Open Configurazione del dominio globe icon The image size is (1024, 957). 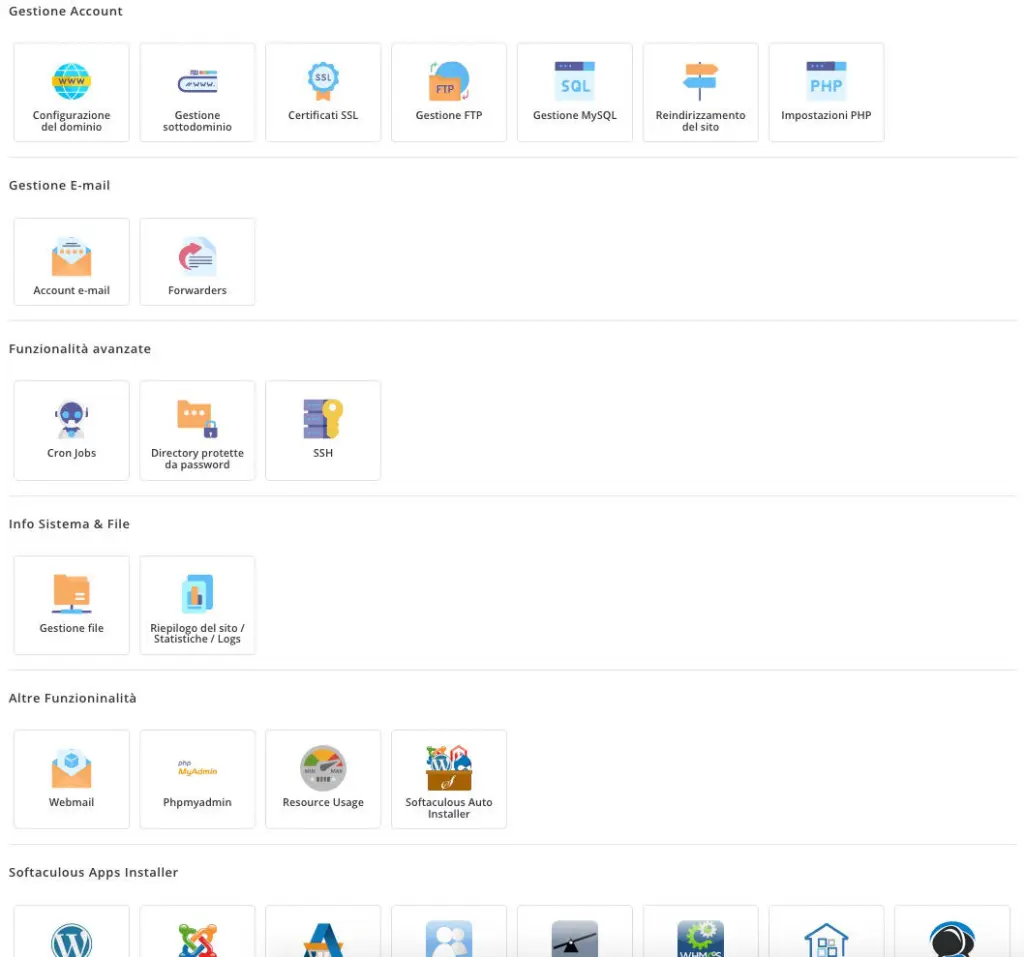tap(71, 81)
